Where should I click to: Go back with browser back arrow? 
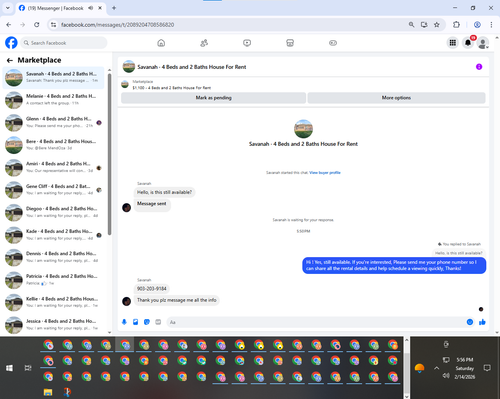point(9,25)
